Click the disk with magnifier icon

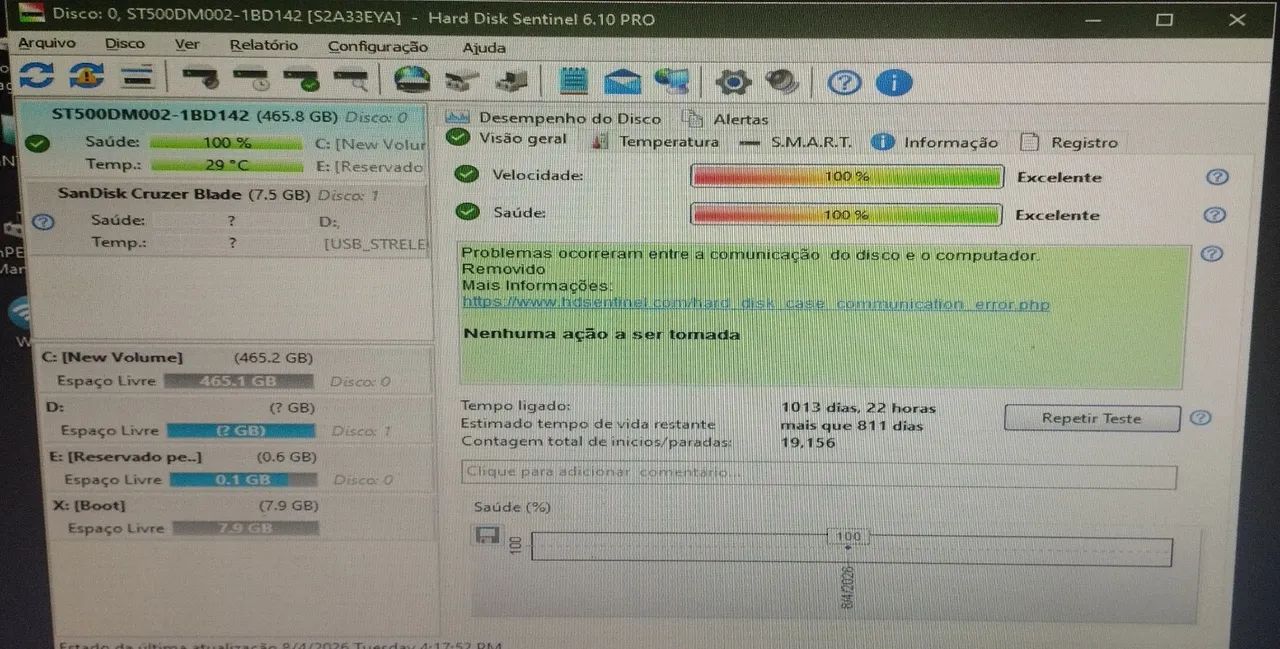[x=351, y=78]
